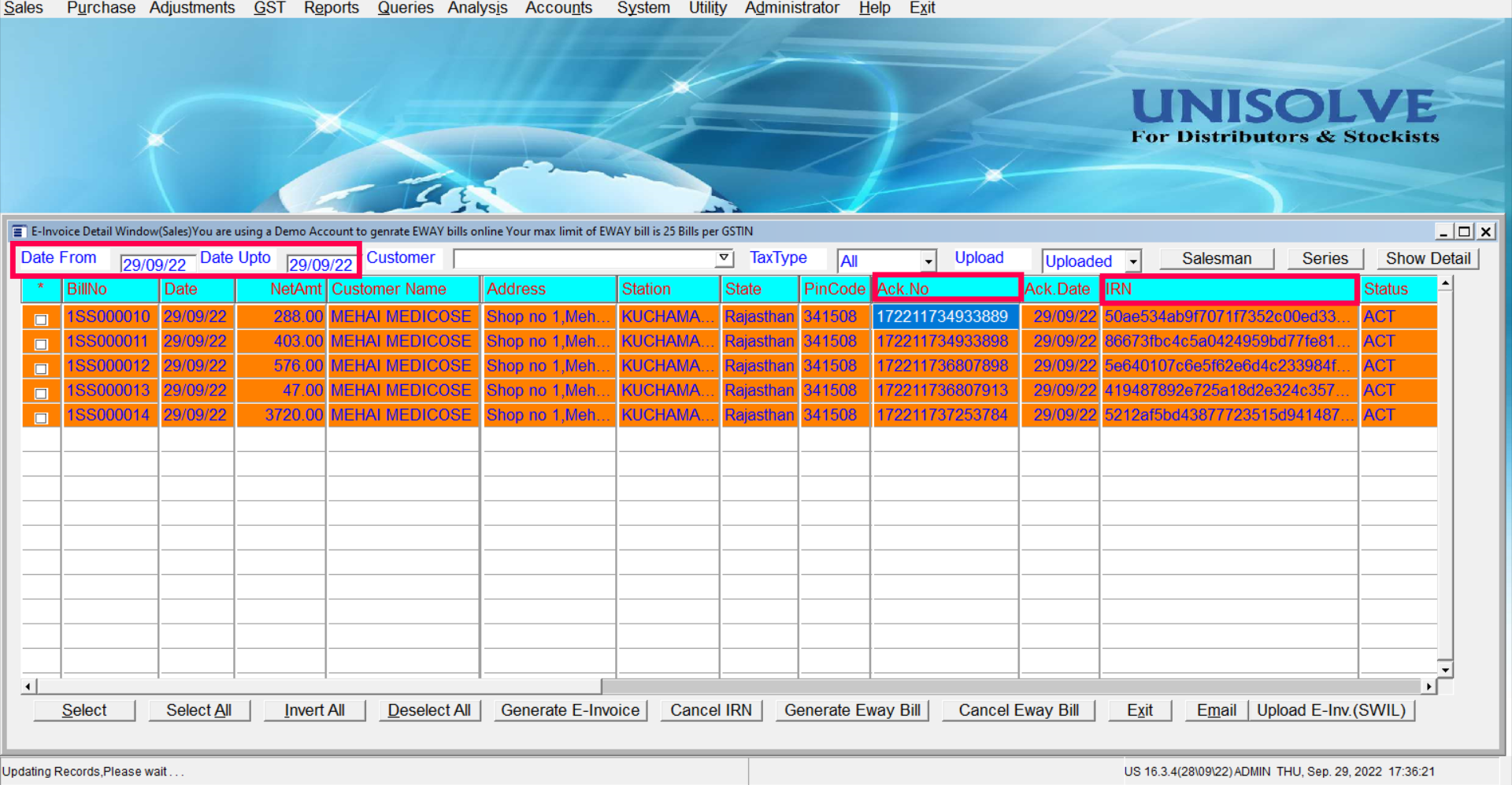
Task: Click the bottom Exit button
Action: click(1140, 710)
